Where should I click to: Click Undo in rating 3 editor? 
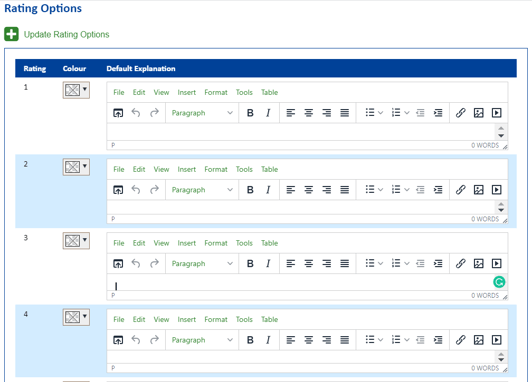coord(136,264)
